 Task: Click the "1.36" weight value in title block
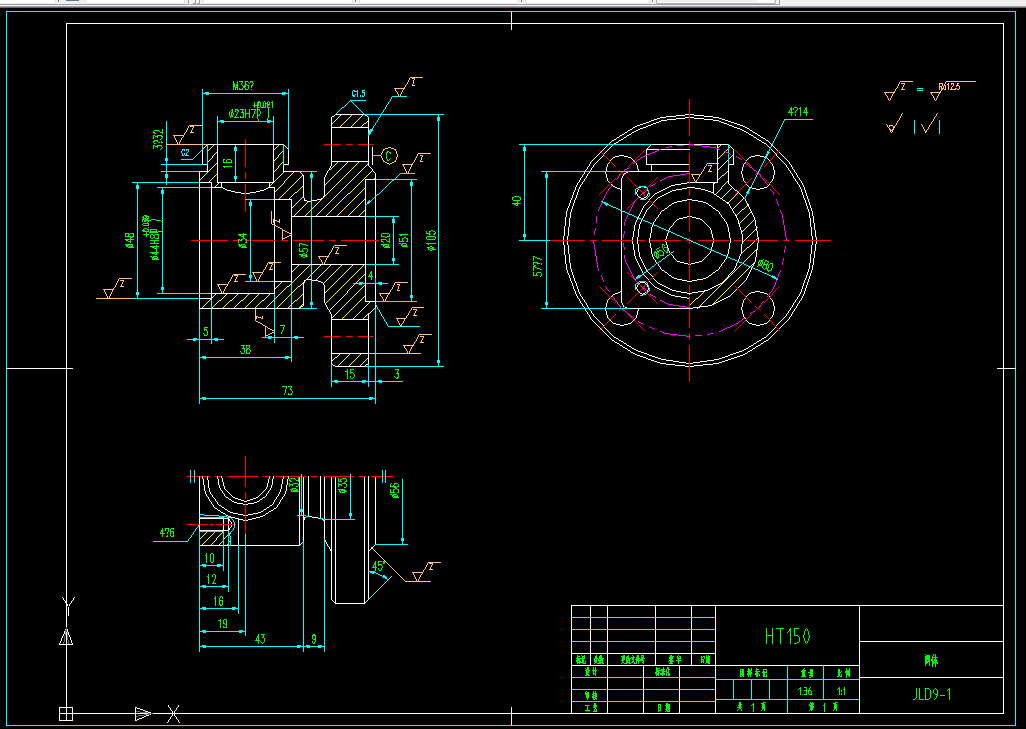tap(805, 691)
